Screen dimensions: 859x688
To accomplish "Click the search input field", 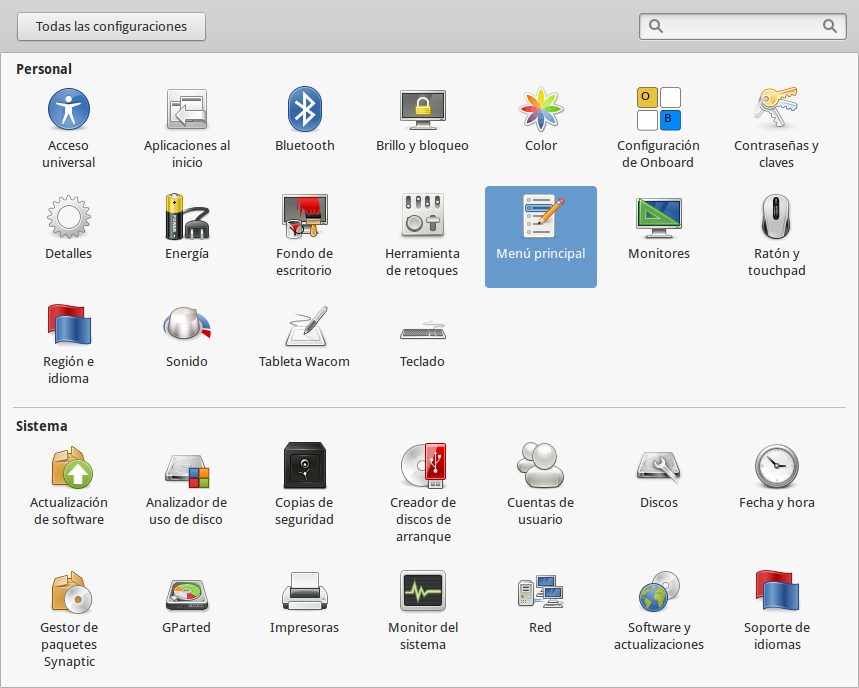I will (x=742, y=27).
